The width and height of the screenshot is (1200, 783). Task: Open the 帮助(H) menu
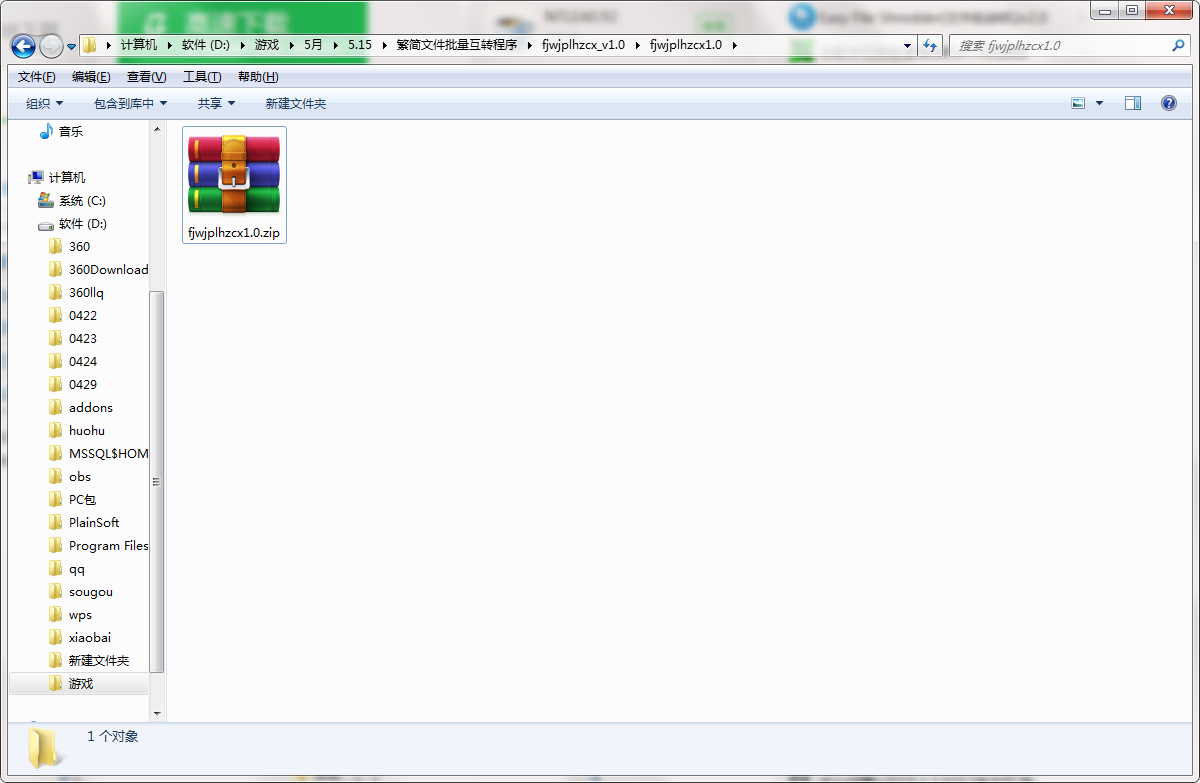click(x=258, y=77)
